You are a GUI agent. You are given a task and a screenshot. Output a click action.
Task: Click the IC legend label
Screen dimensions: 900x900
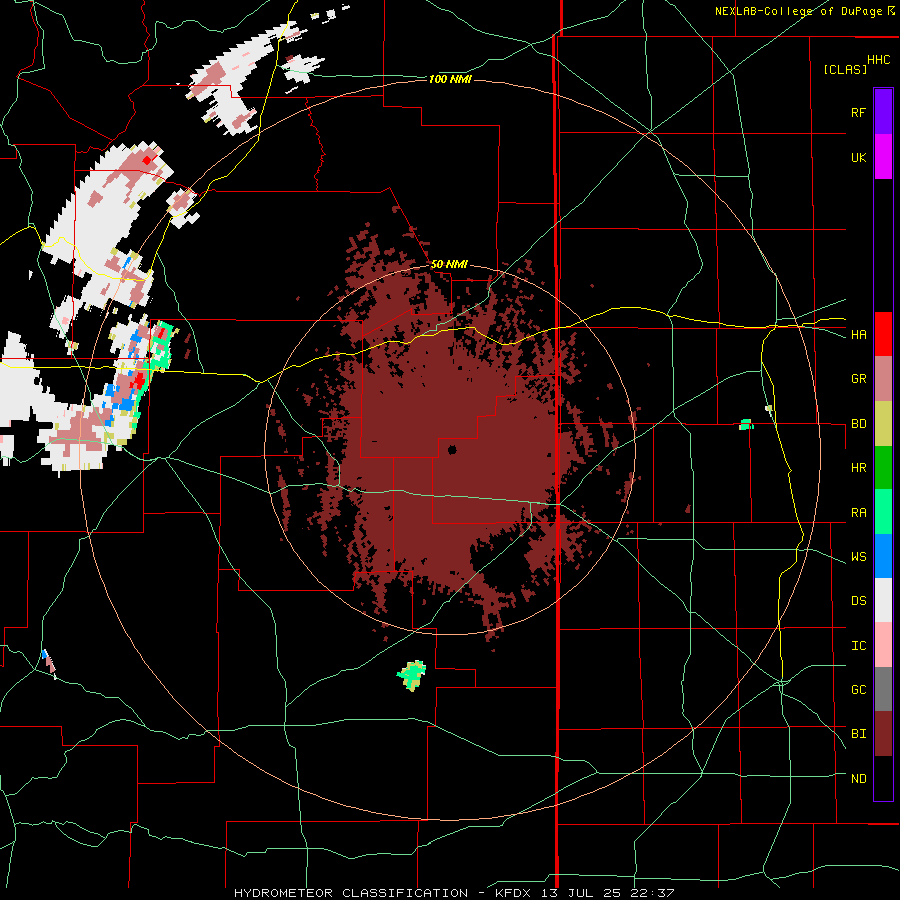[858, 645]
